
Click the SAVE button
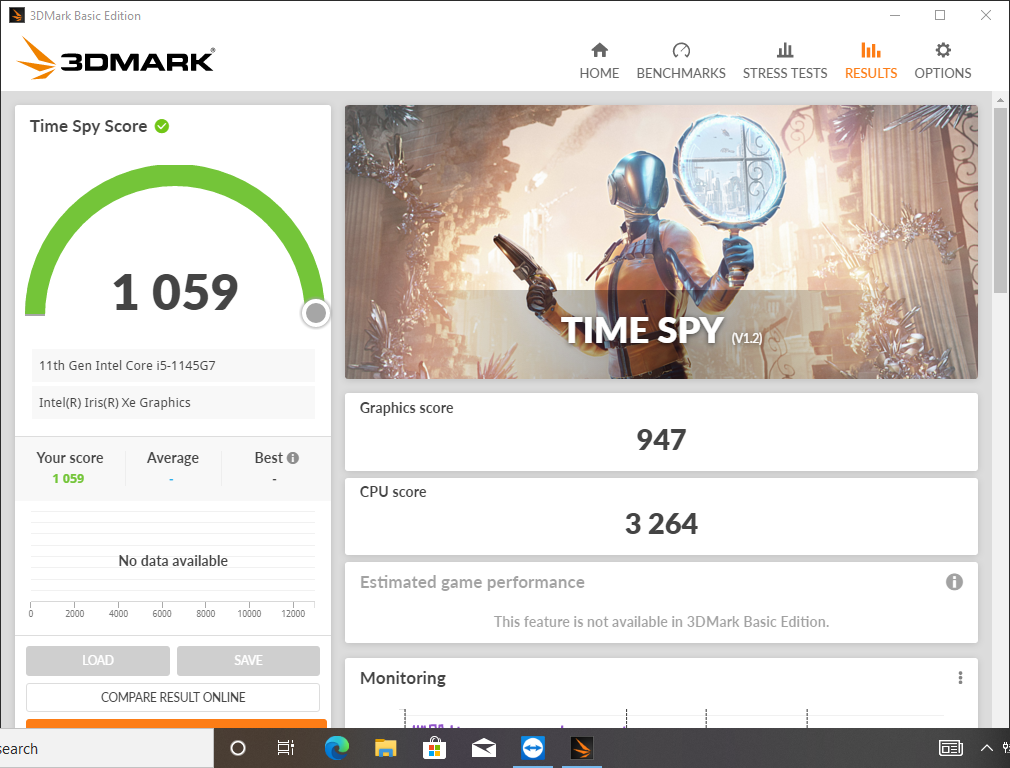click(248, 660)
